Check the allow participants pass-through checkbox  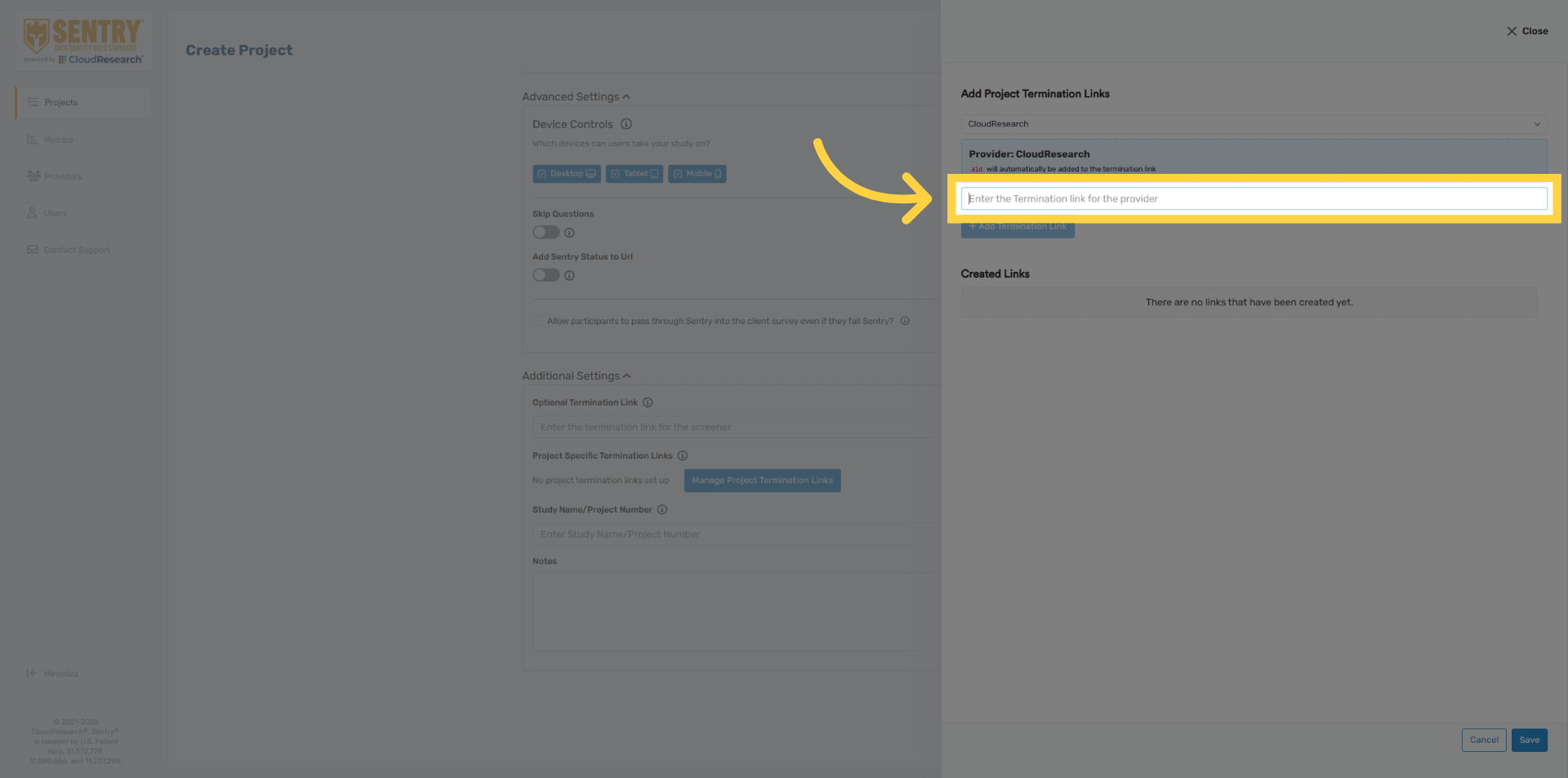[x=538, y=320]
